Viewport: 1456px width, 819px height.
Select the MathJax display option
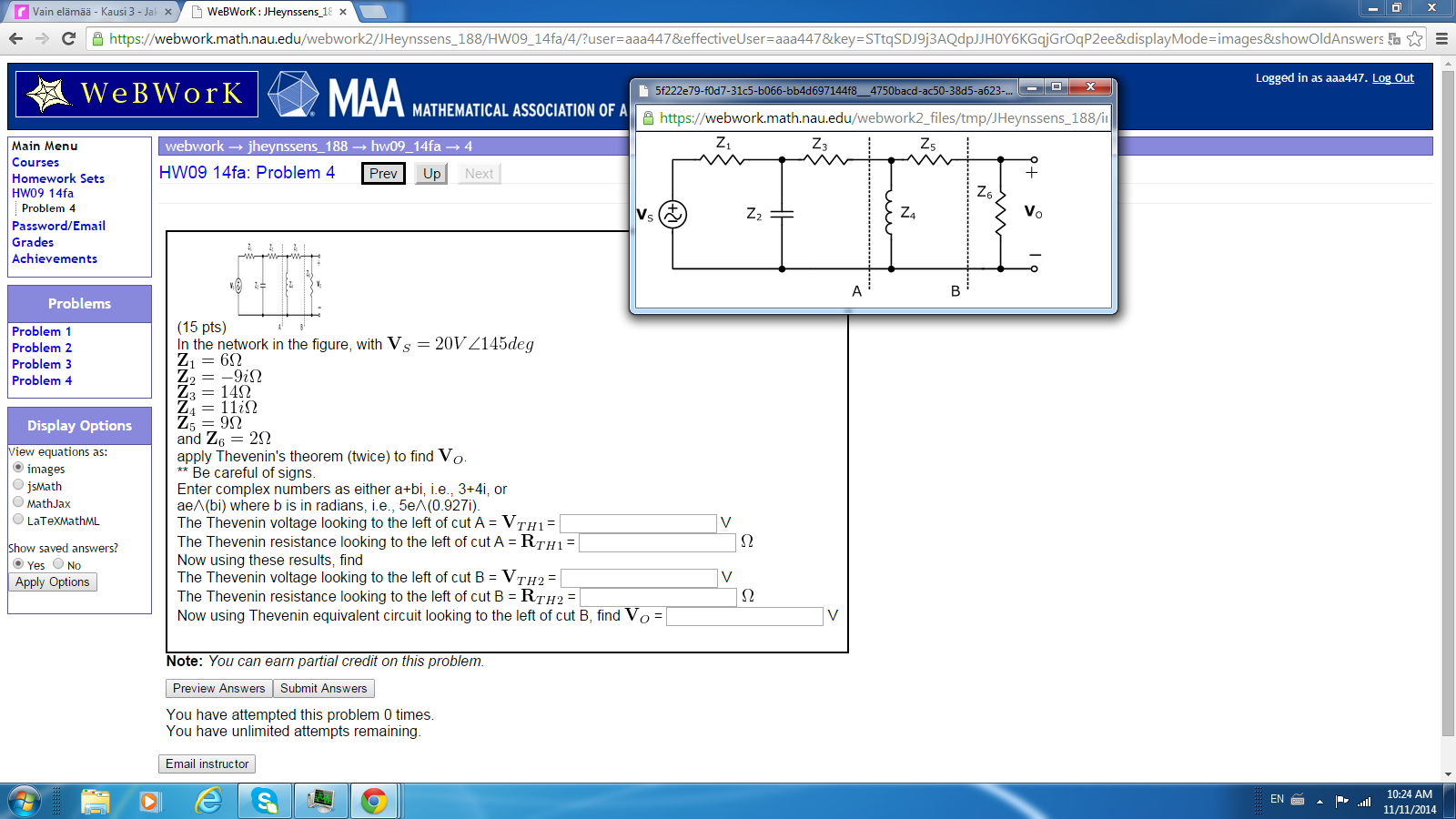[x=18, y=502]
